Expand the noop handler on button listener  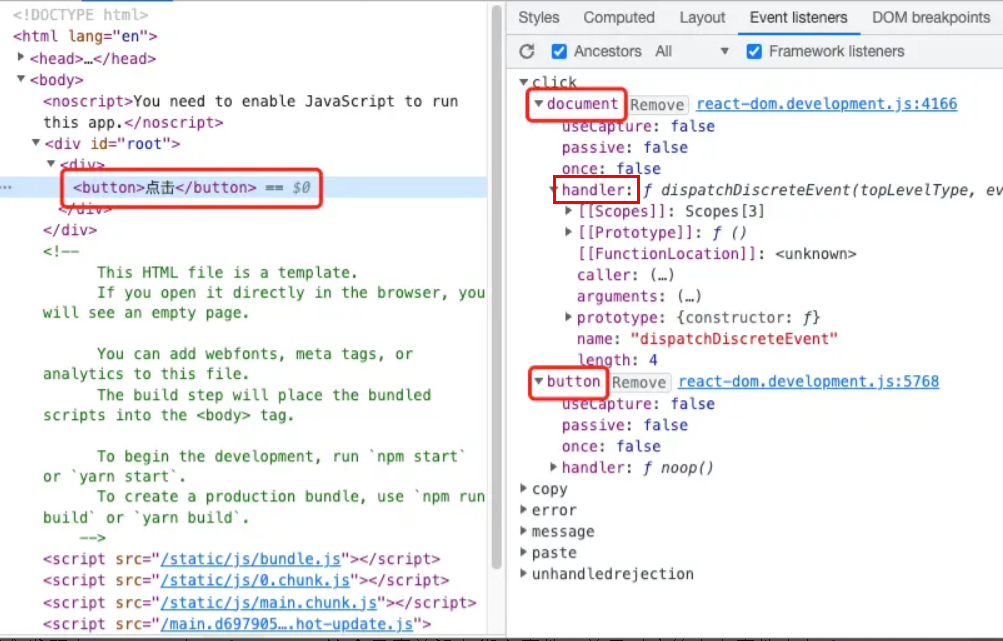[x=553, y=466]
